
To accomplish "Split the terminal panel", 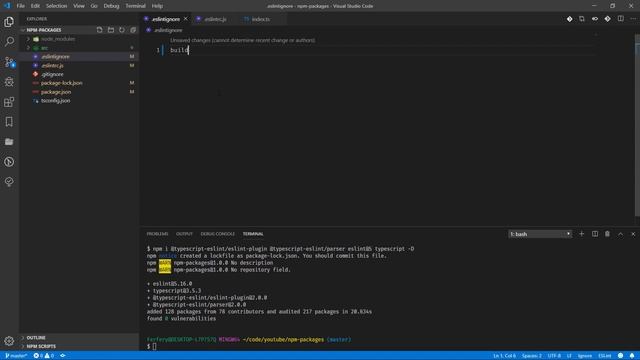I will point(595,234).
